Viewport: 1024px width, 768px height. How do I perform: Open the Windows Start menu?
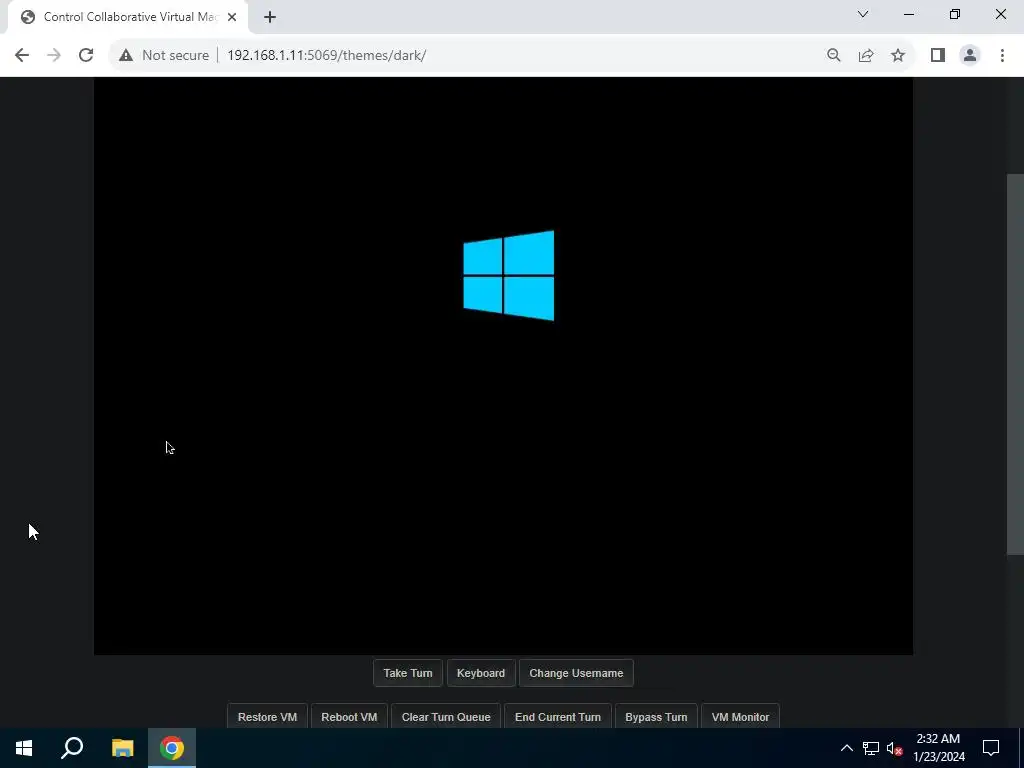pos(24,748)
